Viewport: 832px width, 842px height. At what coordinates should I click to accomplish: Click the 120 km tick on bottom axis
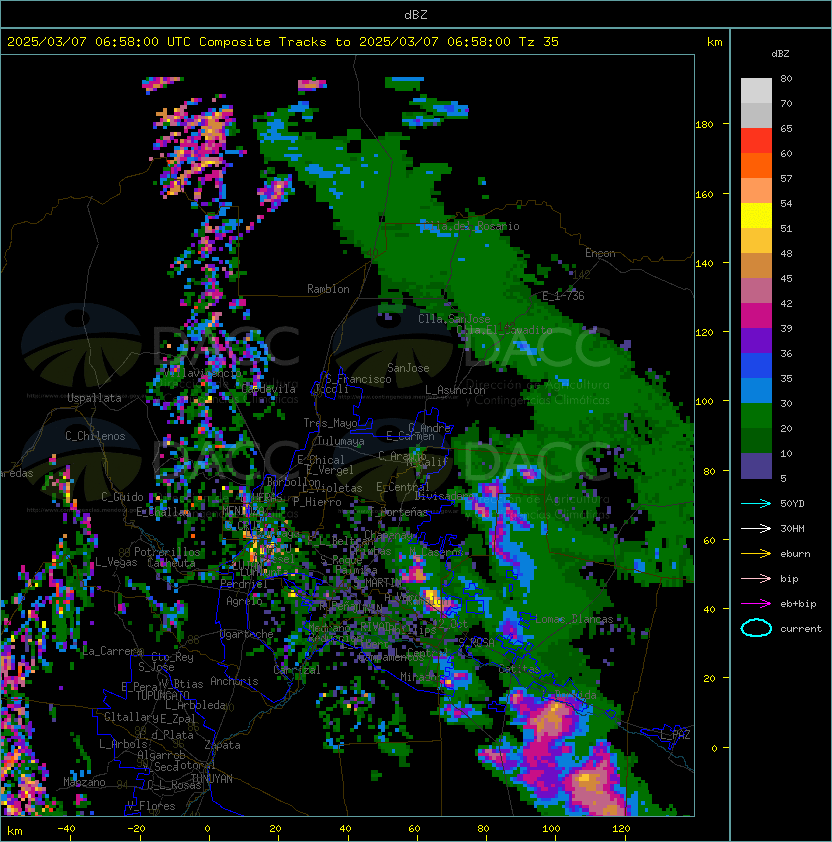pos(621,829)
